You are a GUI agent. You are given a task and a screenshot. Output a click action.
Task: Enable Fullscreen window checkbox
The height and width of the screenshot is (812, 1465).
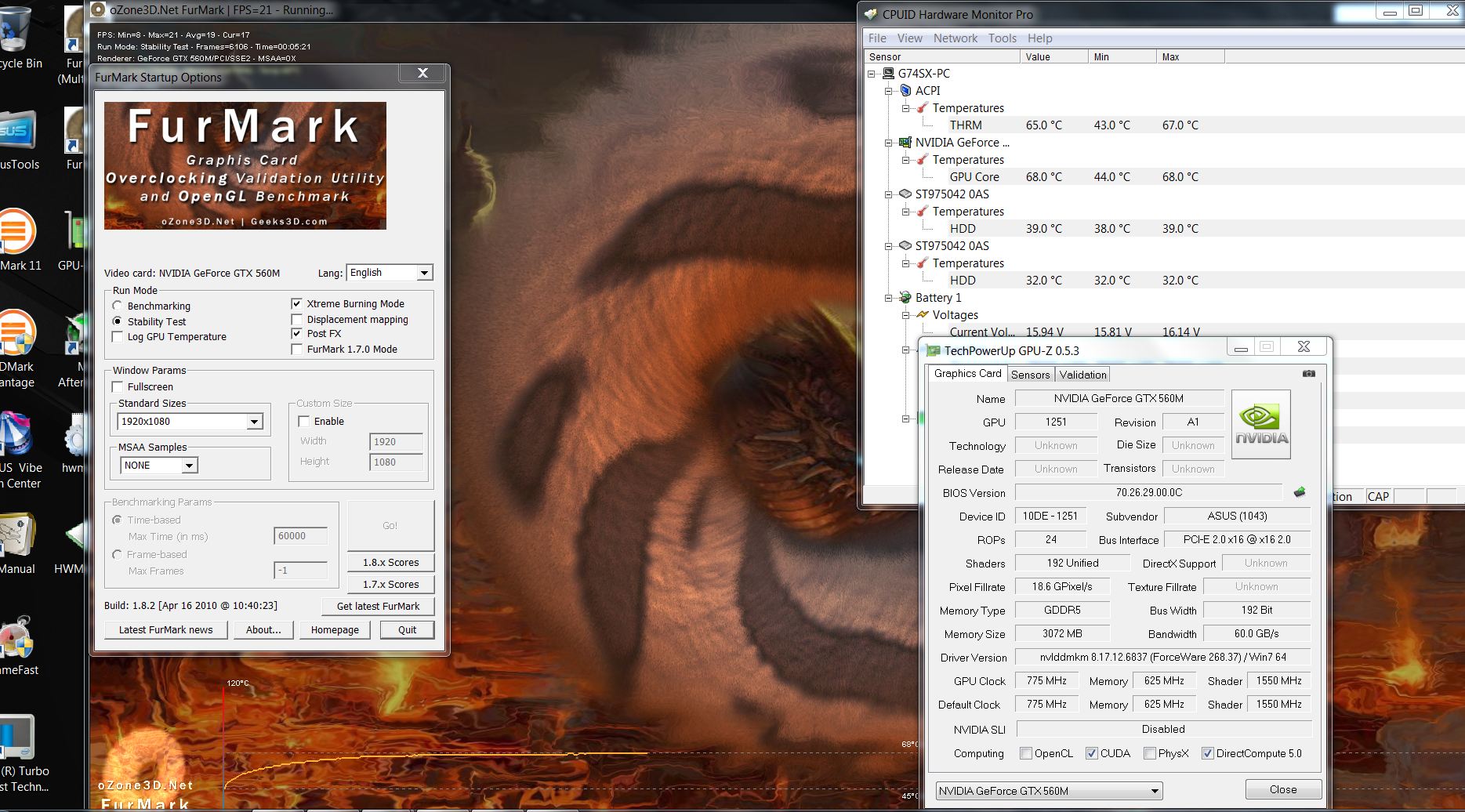click(118, 386)
